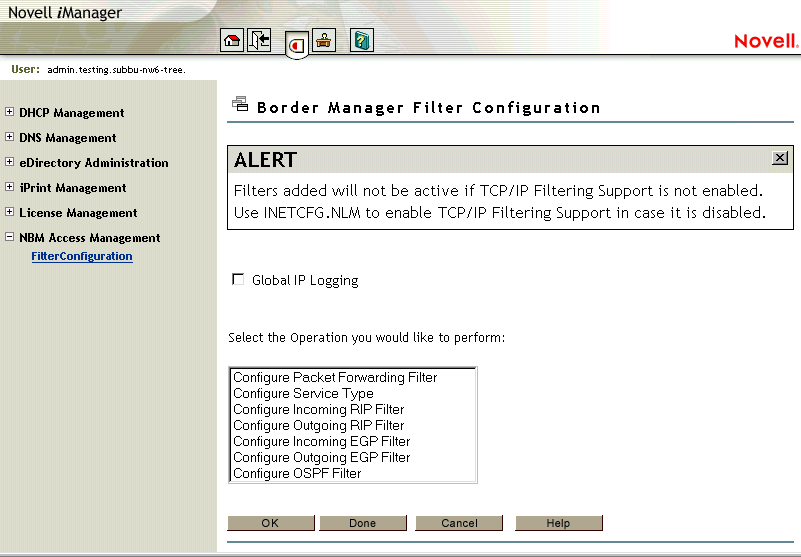Viewport: 801px width, 557px height.
Task: Click the Done button
Action: (363, 523)
